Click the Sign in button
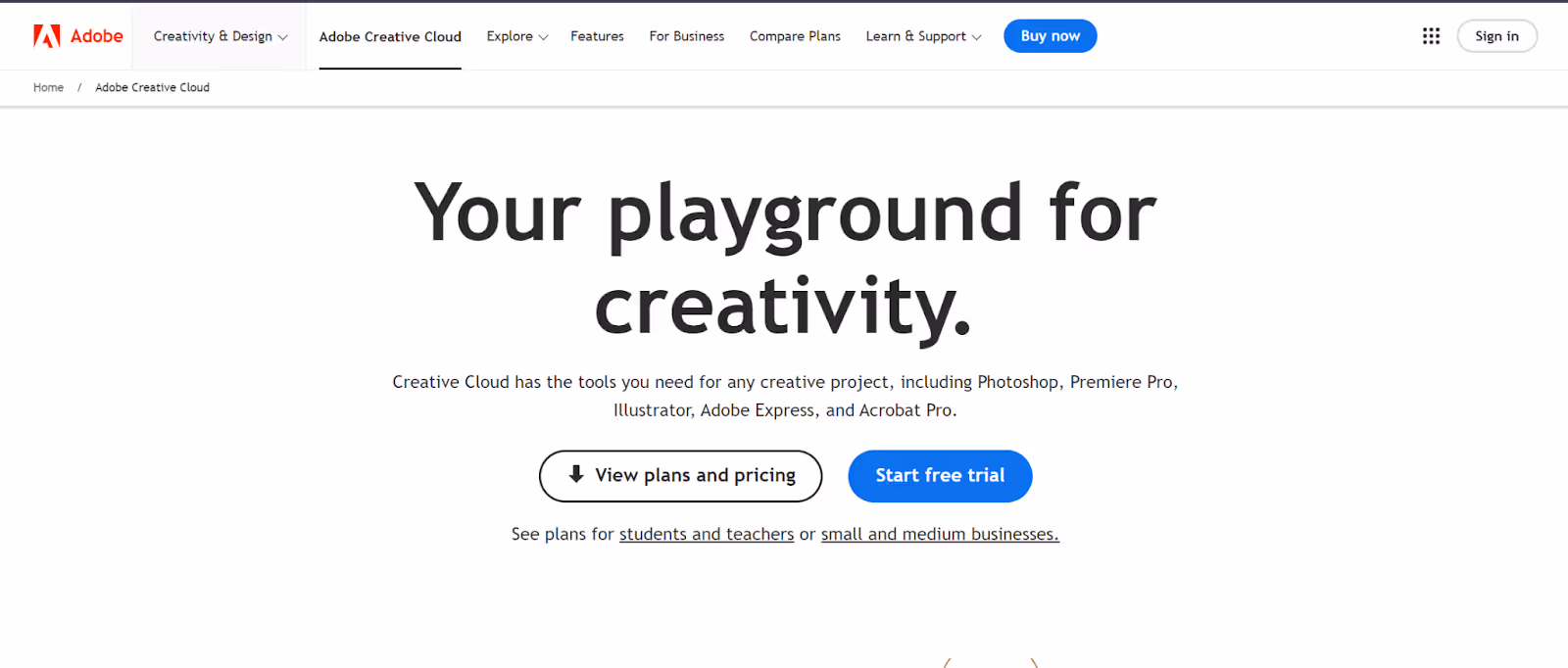Screen dimensions: 1568x668 click(1497, 36)
